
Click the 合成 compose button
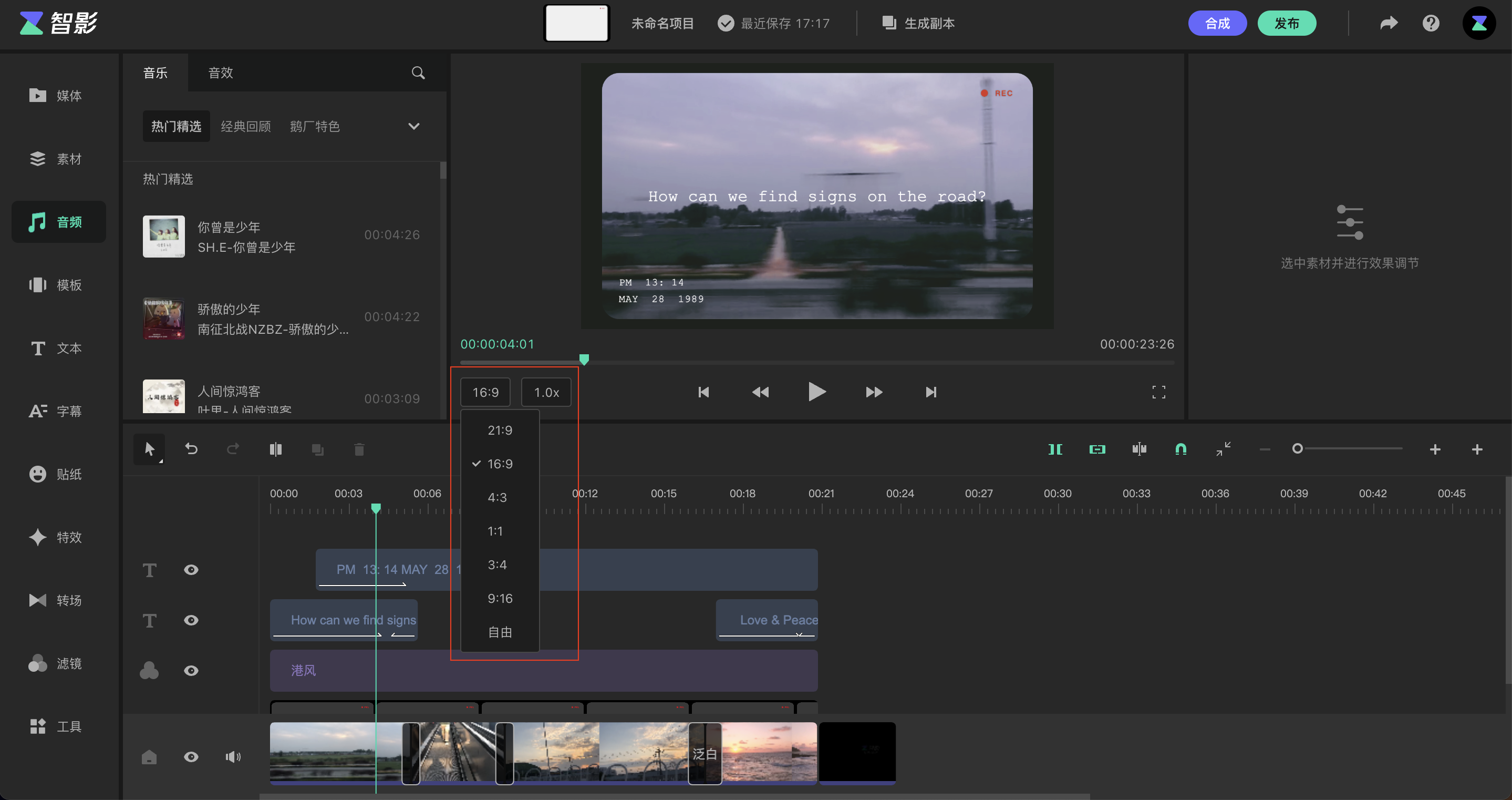[x=1217, y=23]
